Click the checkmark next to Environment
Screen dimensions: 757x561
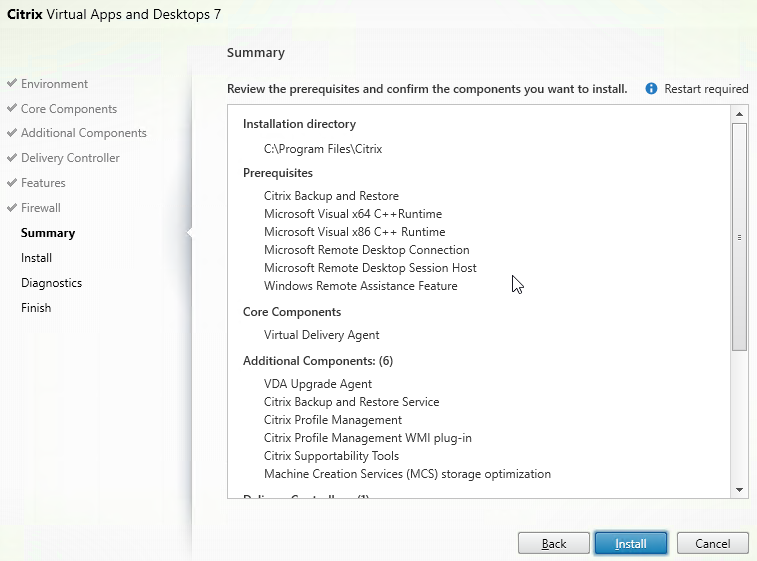[12, 83]
